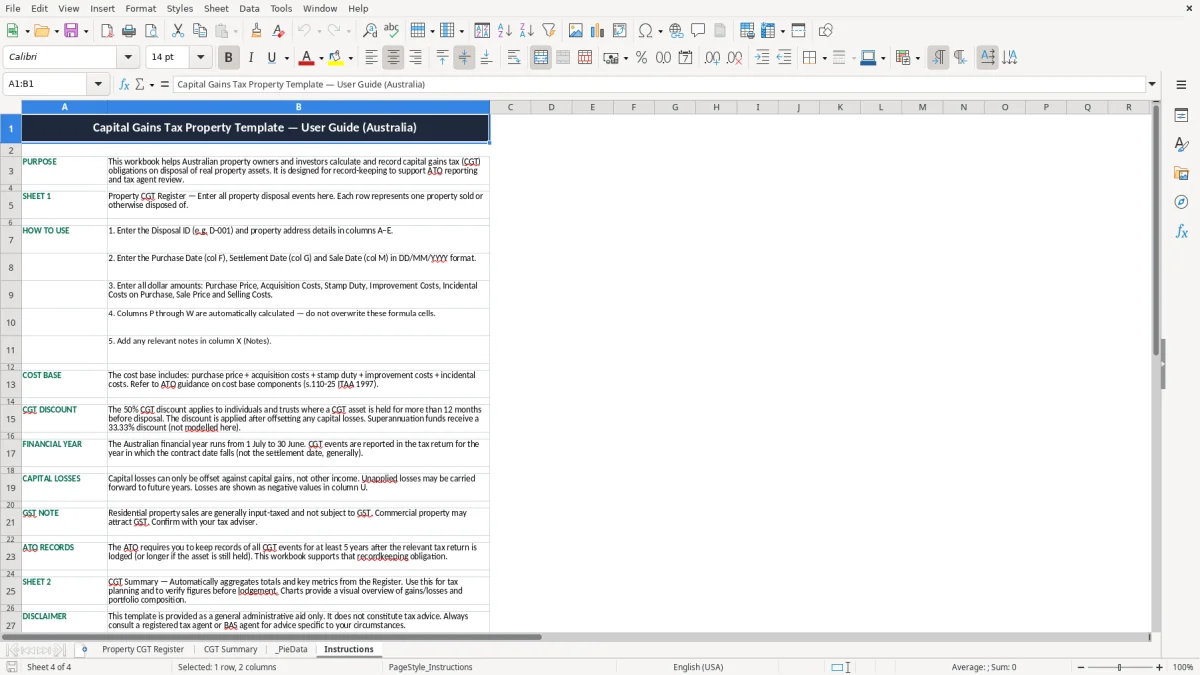Viewport: 1200px width, 675px height.
Task: Apply the red font color swatch
Action: click(307, 58)
